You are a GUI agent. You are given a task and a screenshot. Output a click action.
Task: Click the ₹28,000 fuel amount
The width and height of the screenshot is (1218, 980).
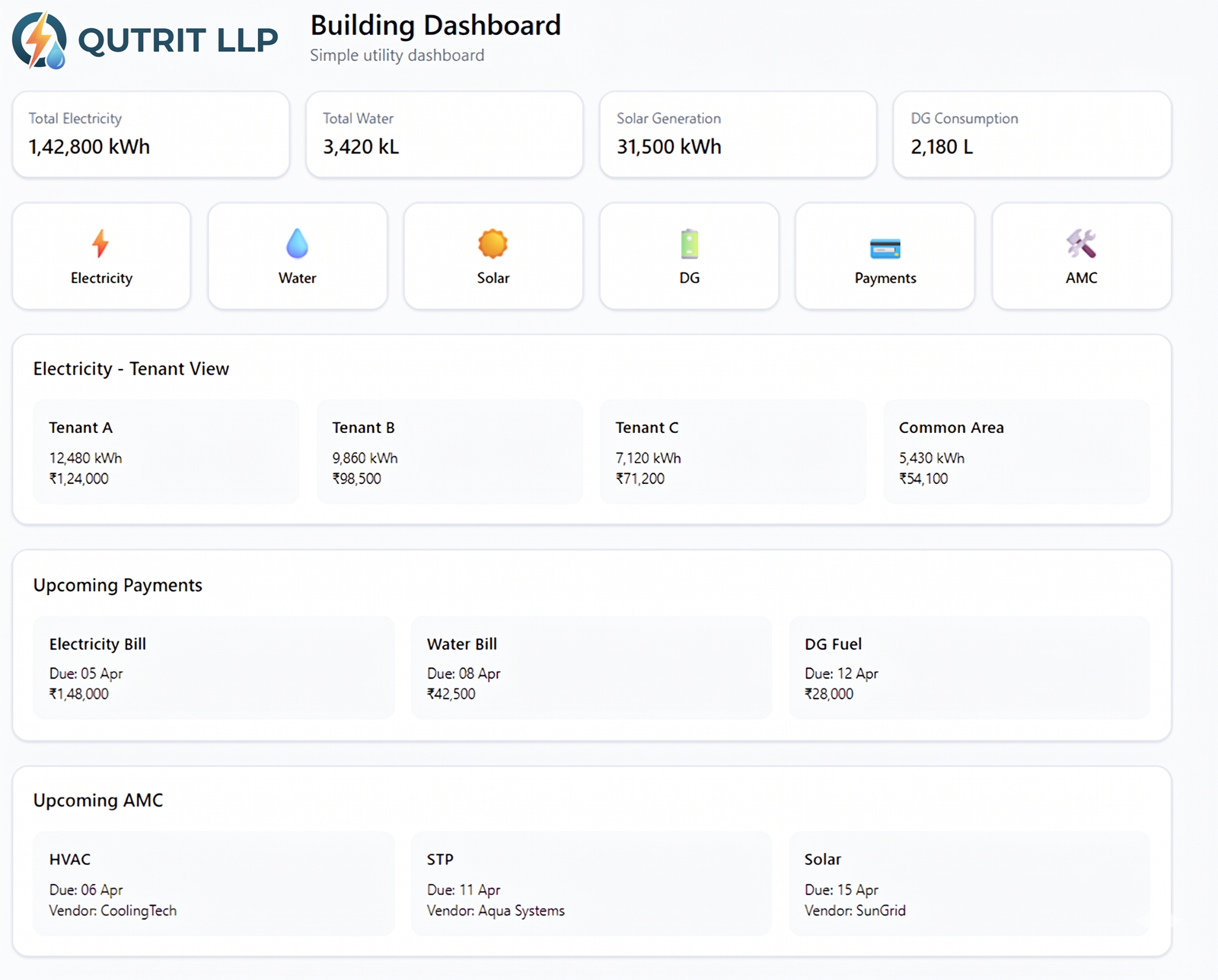829,694
